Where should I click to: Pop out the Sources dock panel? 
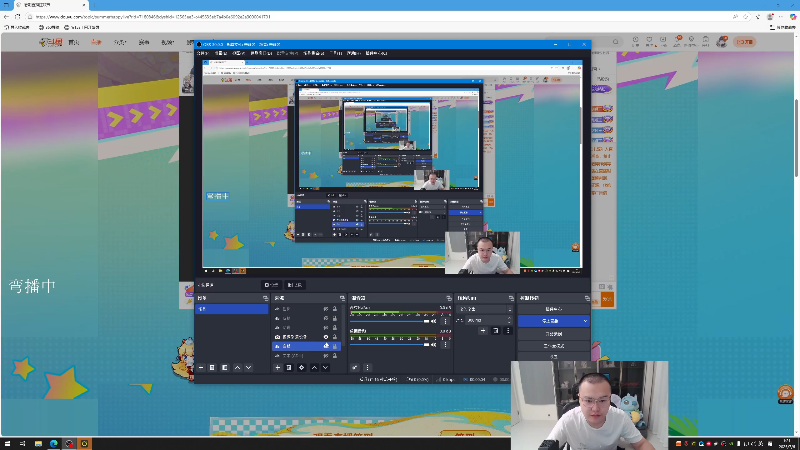(342, 298)
